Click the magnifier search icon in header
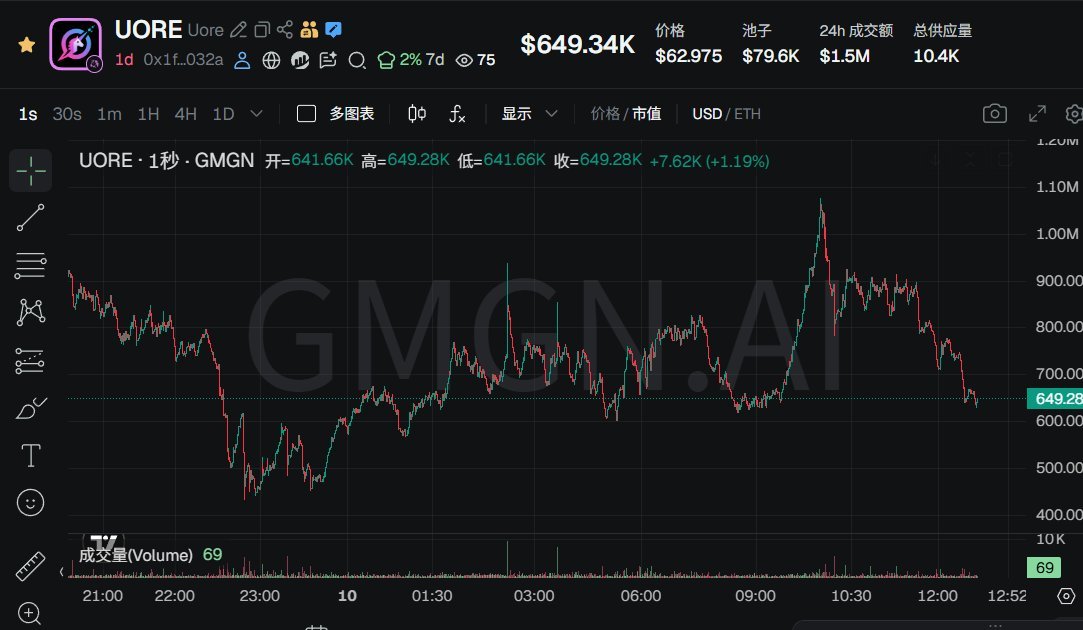 [356, 61]
